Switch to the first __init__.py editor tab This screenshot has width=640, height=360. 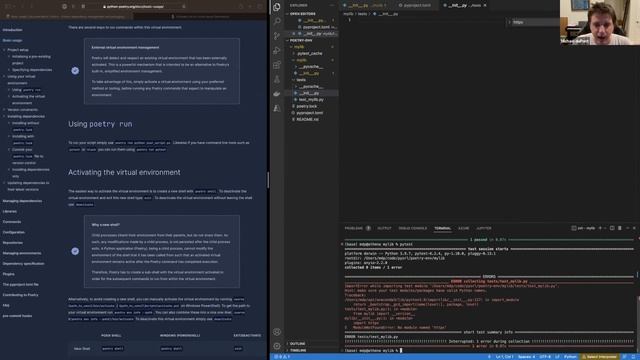[366, 5]
